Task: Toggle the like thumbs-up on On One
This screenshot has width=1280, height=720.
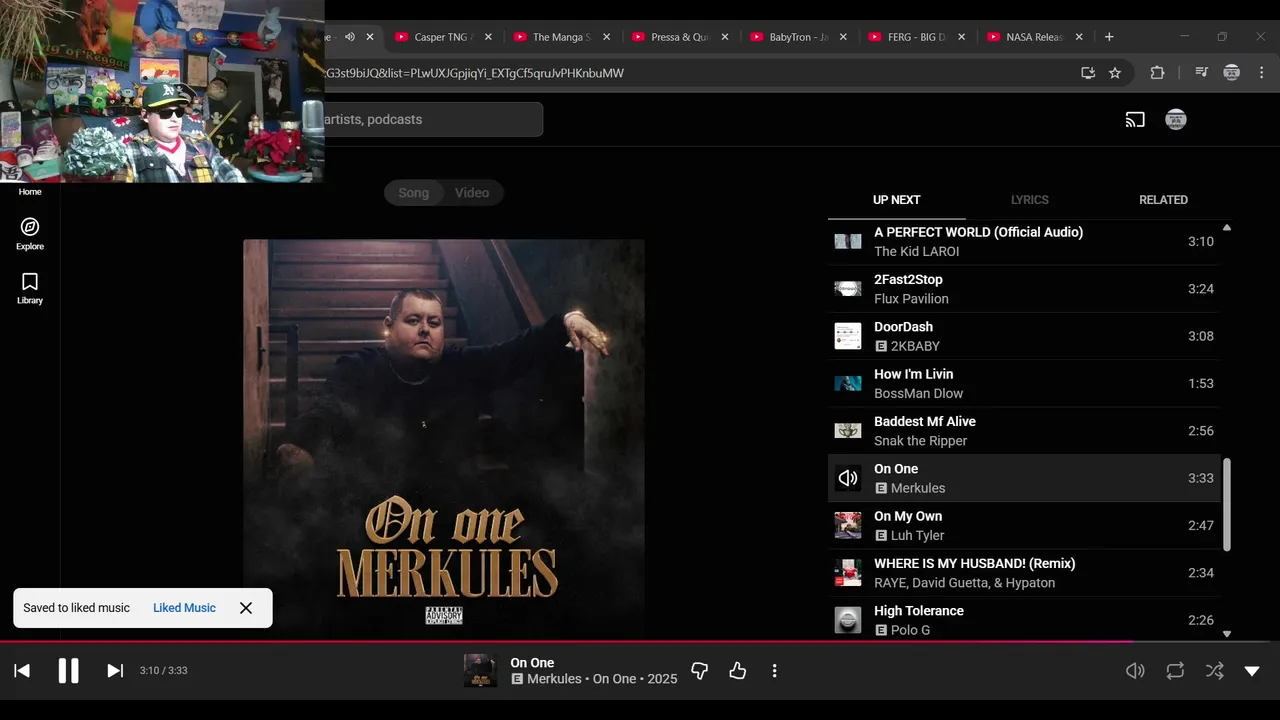Action: 738,671
